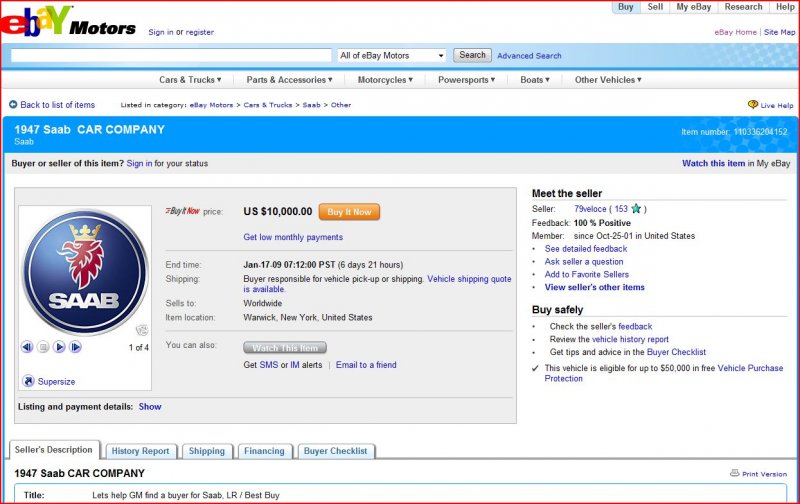Expand the Powersports menu
The height and width of the screenshot is (504, 800).
coord(466,80)
